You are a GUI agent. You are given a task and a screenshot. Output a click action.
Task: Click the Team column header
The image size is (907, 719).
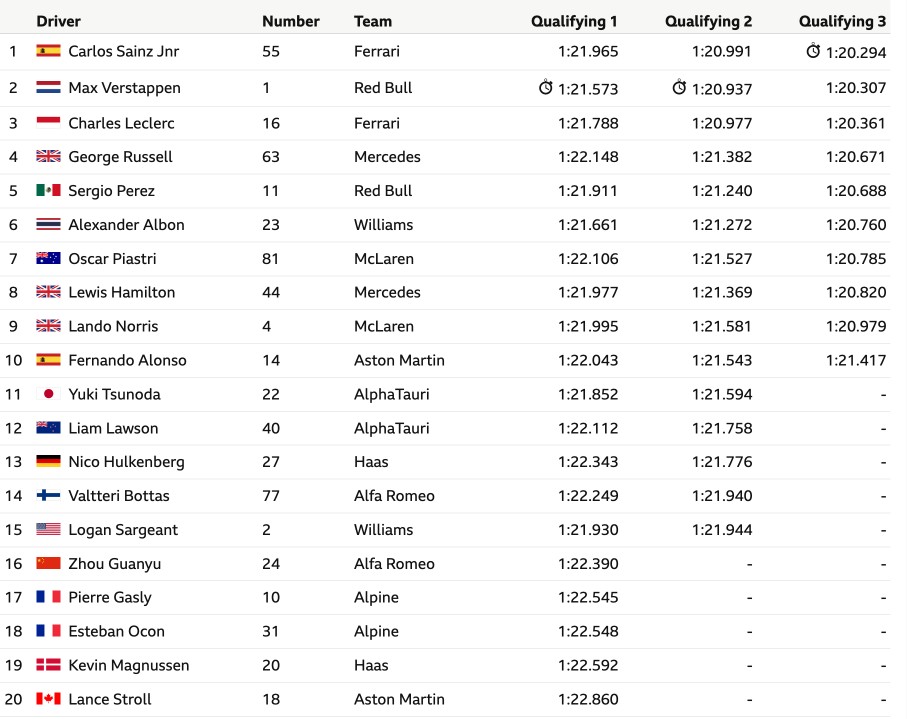(373, 21)
